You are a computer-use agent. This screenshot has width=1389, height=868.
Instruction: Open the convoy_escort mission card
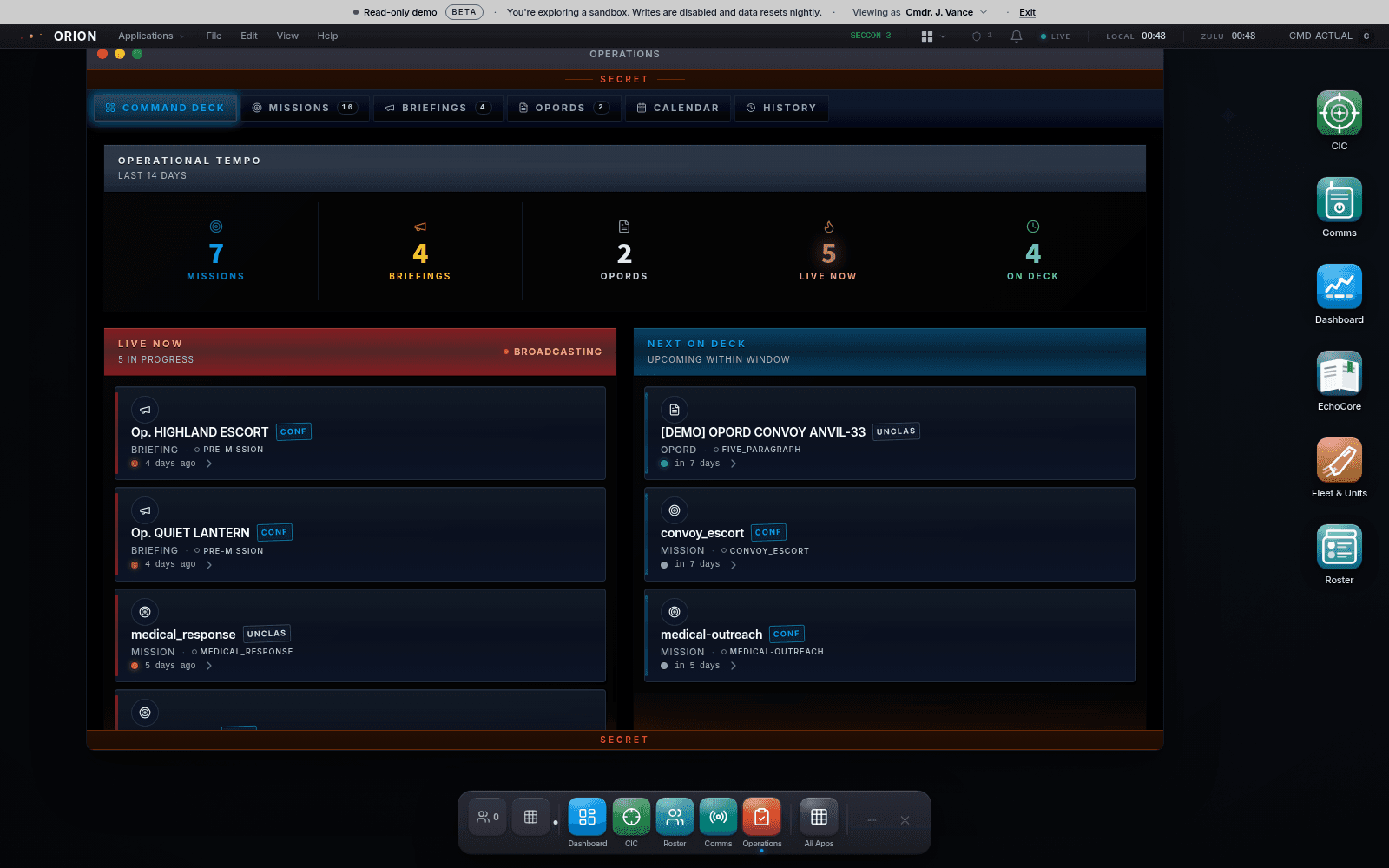890,535
